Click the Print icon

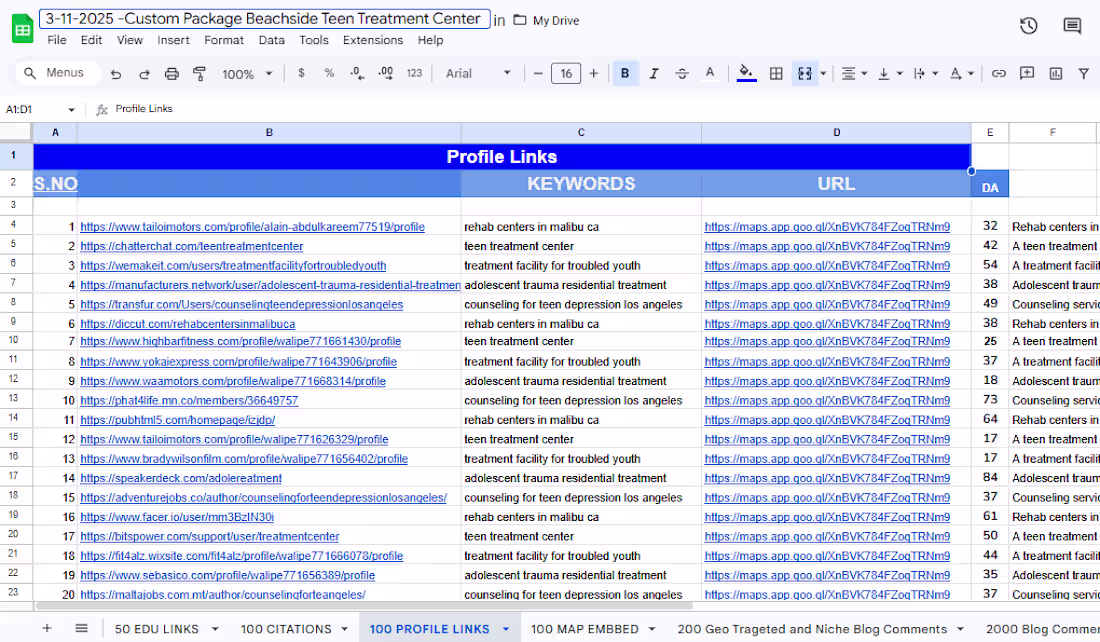(x=171, y=74)
